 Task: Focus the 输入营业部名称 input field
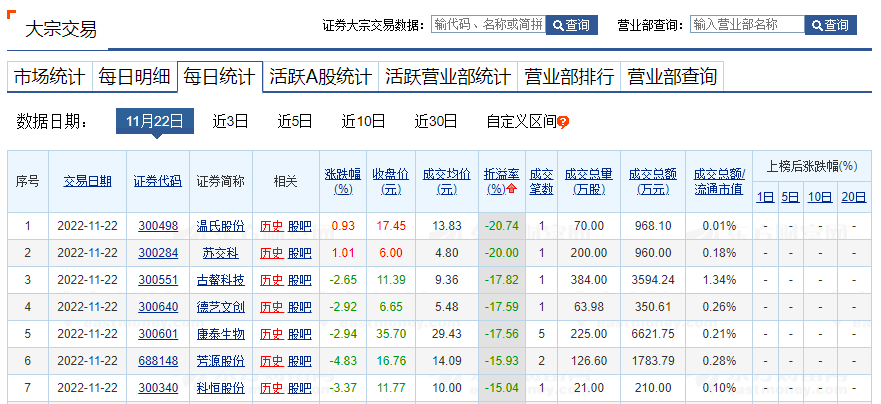point(746,25)
